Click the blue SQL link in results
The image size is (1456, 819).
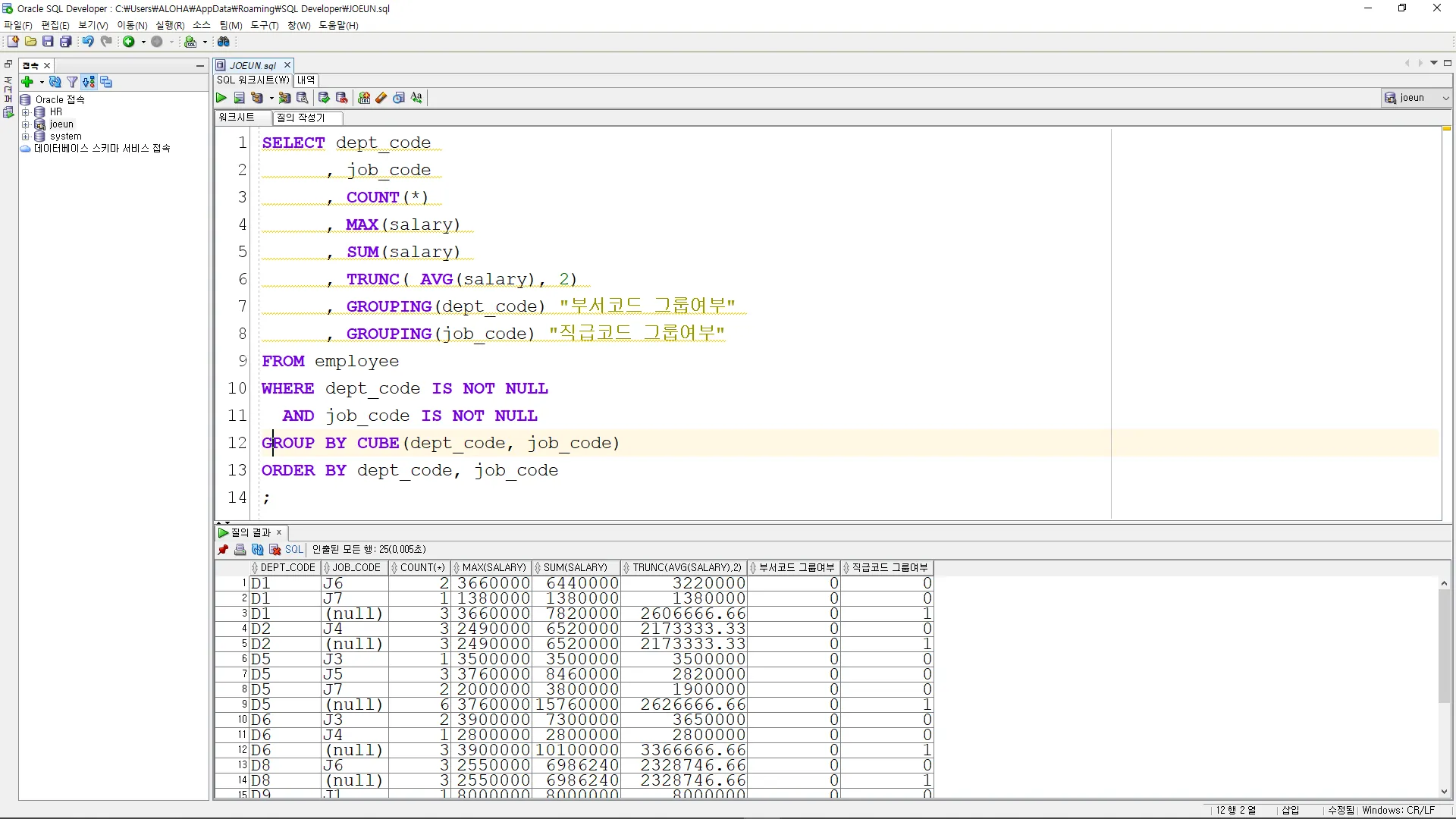point(293,550)
